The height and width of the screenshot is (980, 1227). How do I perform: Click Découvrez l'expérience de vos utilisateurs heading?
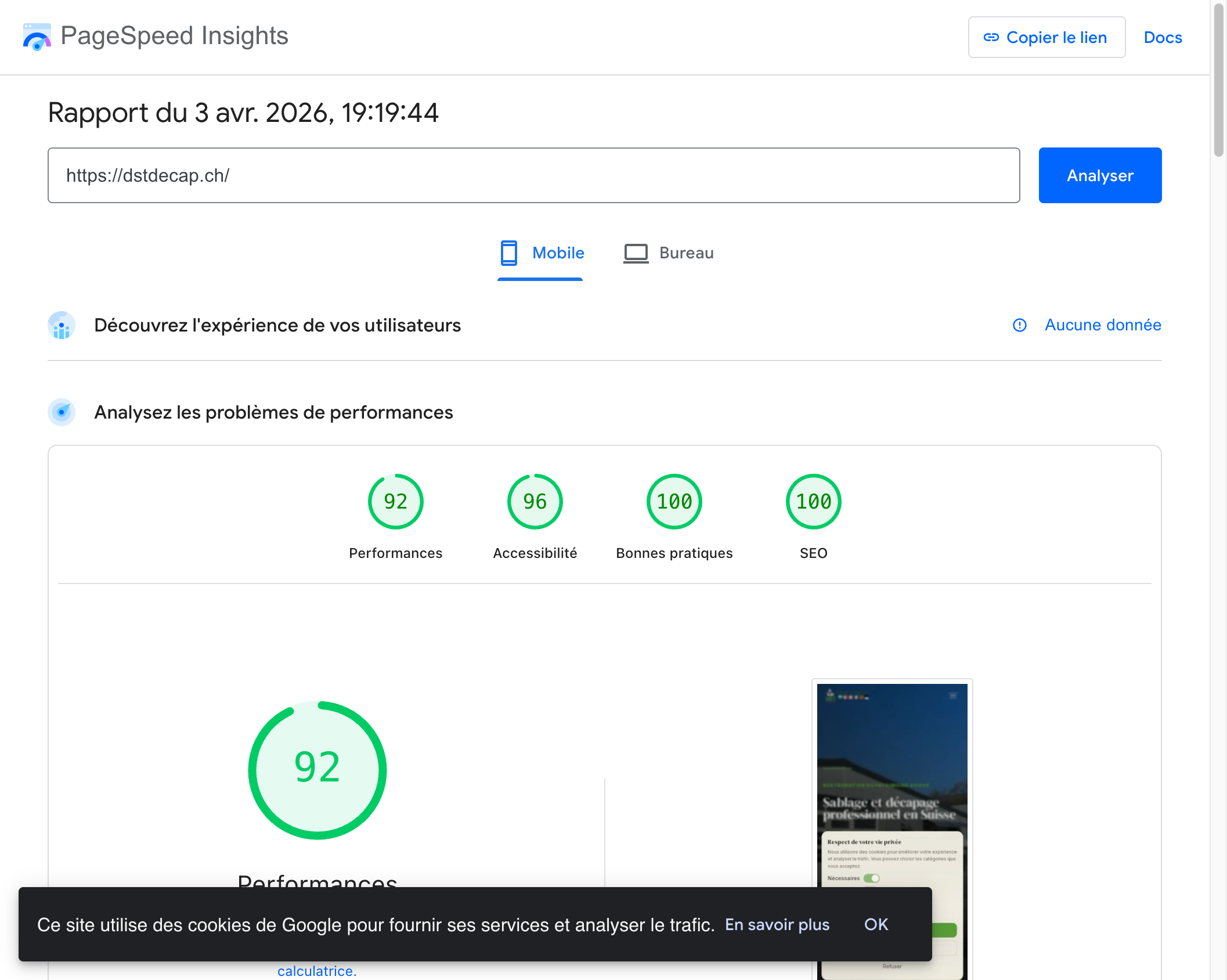(x=277, y=325)
